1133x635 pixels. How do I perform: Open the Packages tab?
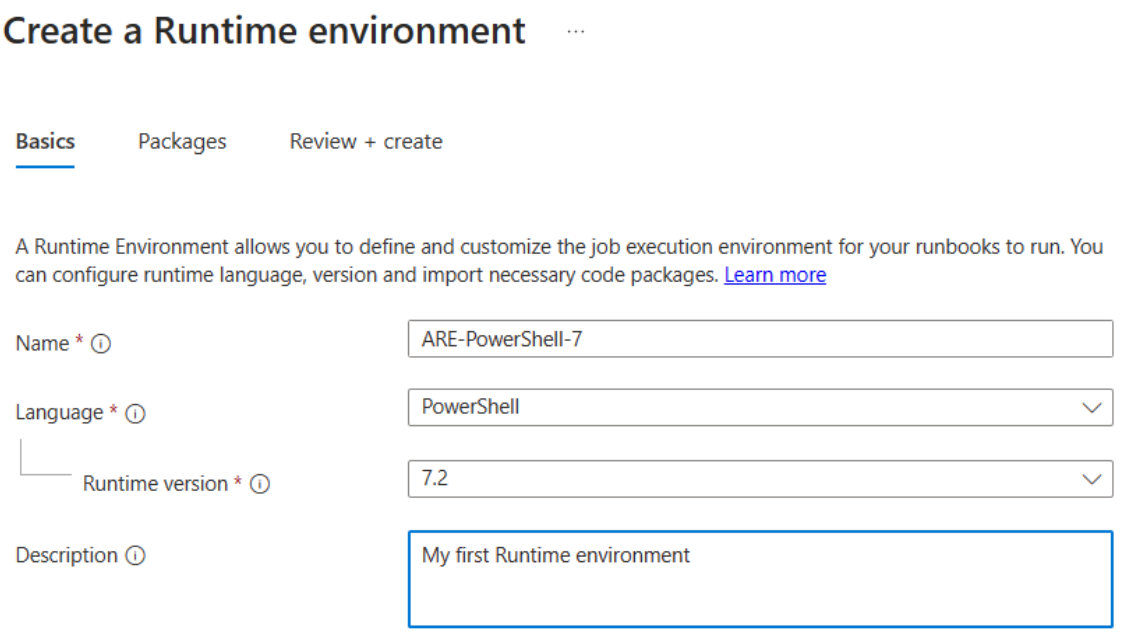[182, 142]
